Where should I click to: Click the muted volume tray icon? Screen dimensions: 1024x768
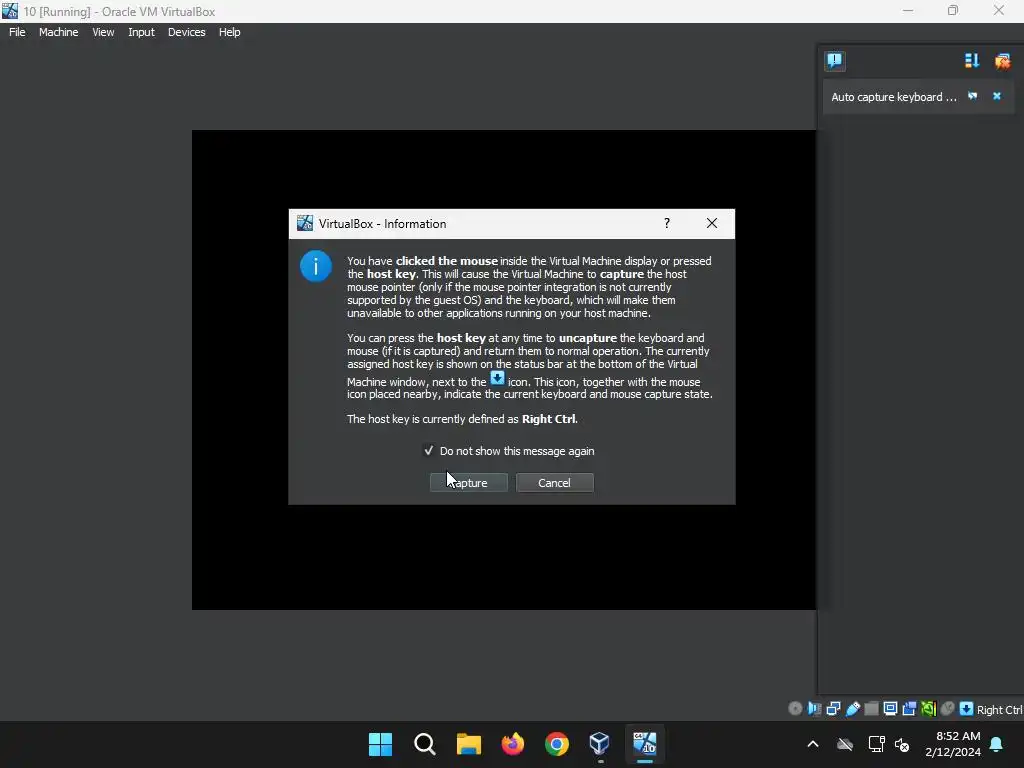902,744
